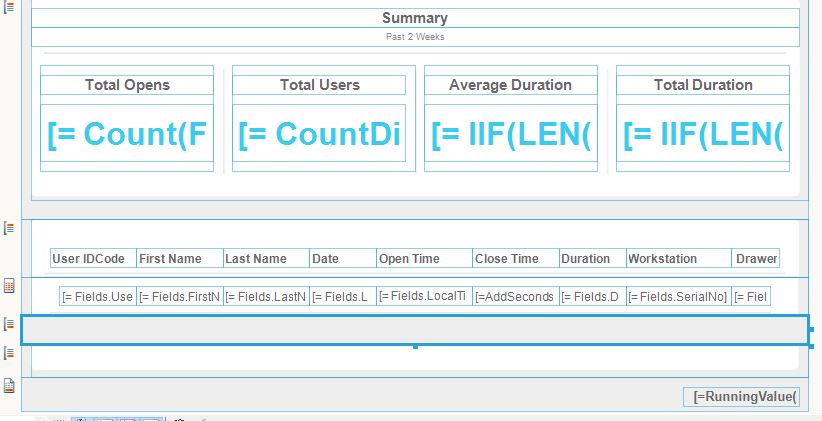
Task: Click the AddSeconds expression textbox
Action: [515, 296]
